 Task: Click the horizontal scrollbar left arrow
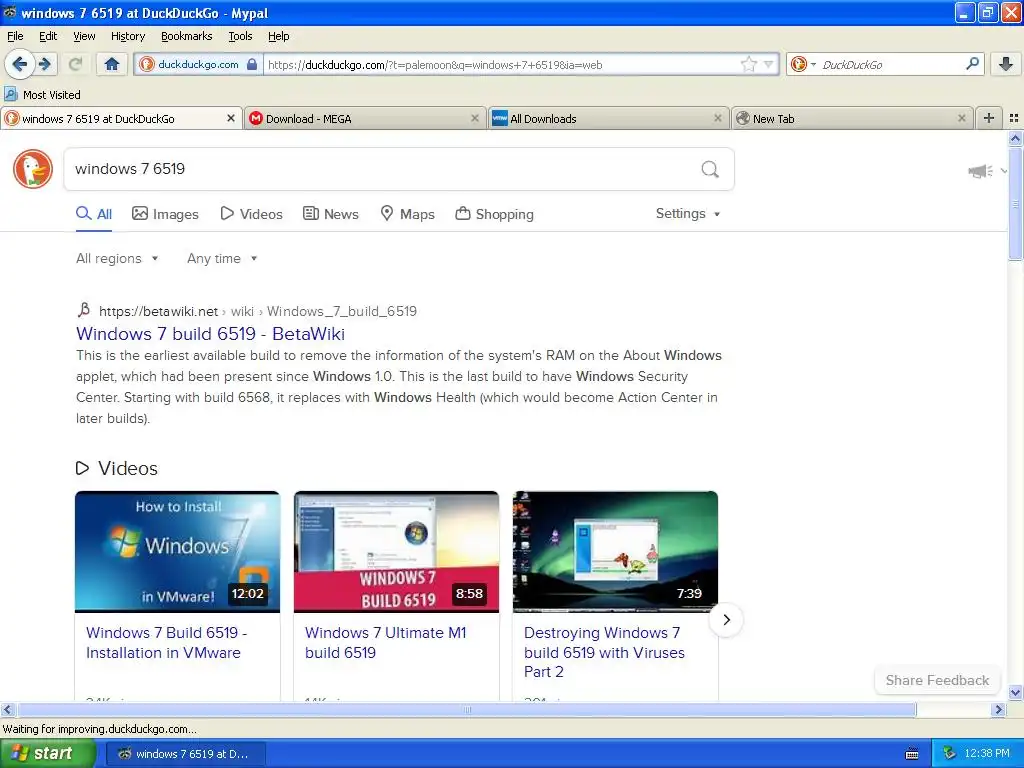pos(7,709)
